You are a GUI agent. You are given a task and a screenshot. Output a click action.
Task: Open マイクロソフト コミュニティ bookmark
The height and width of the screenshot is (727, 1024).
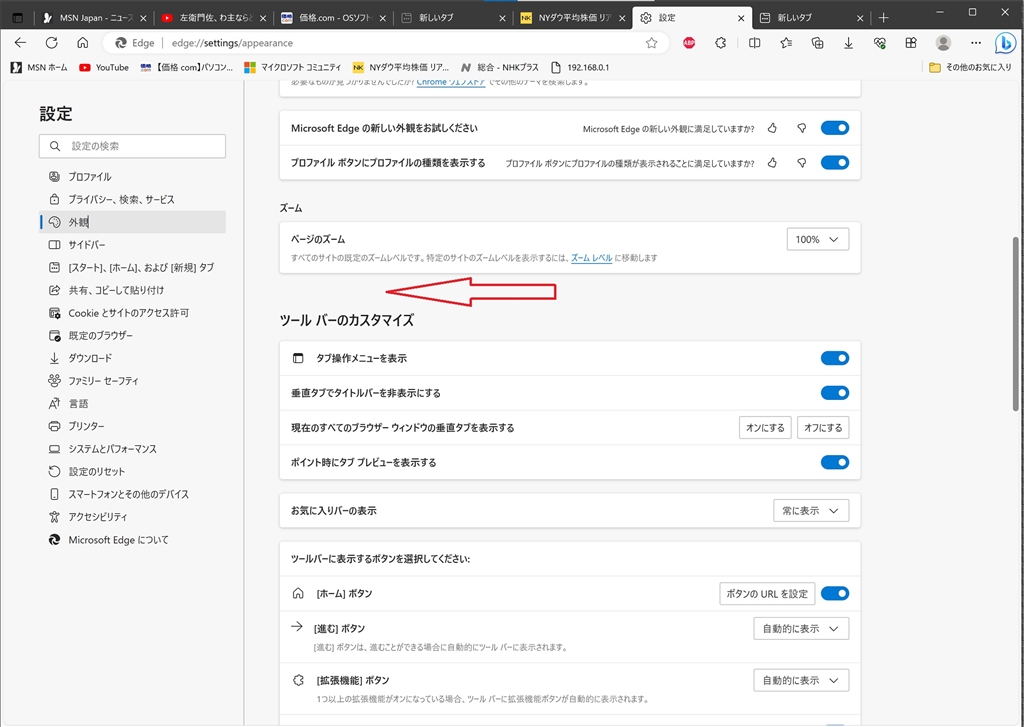tap(293, 67)
